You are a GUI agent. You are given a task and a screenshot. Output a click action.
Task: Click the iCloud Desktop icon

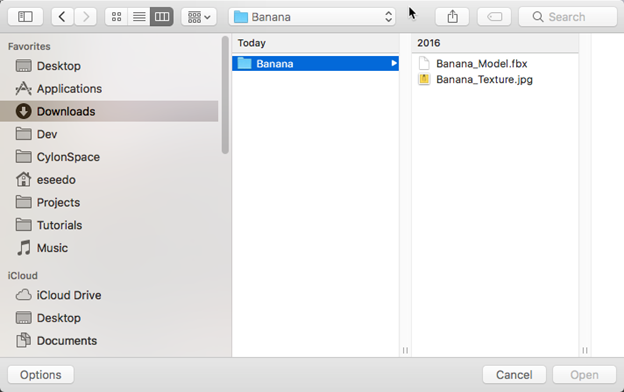point(23,318)
